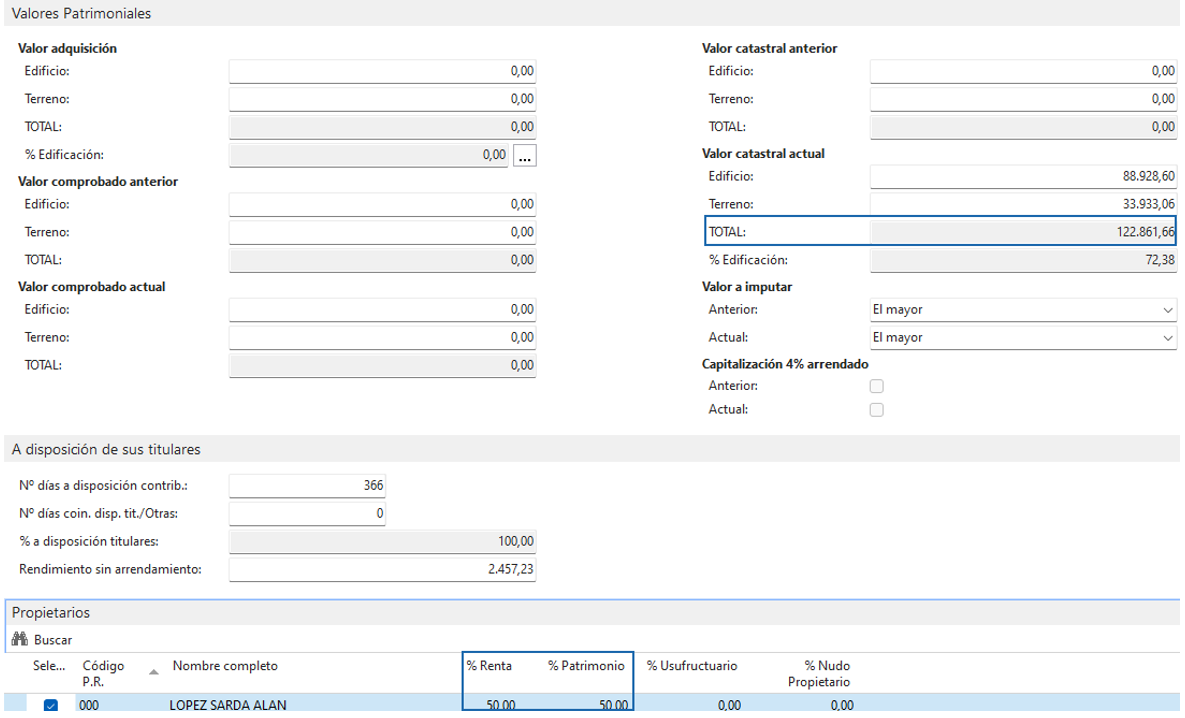Focus Terreno field under Valor catastral anterior
The height and width of the screenshot is (718, 1185).
pyautogui.click(x=1023, y=99)
